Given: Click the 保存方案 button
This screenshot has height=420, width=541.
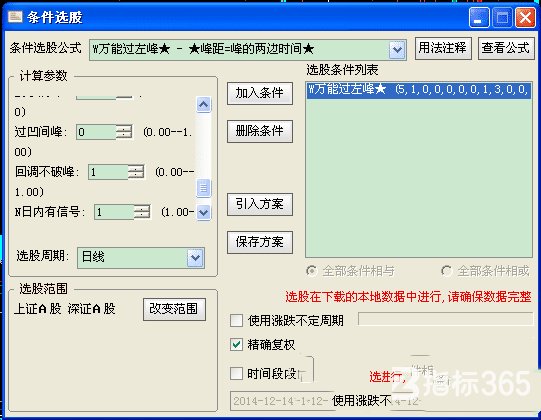Looking at the screenshot, I should click(x=260, y=242).
